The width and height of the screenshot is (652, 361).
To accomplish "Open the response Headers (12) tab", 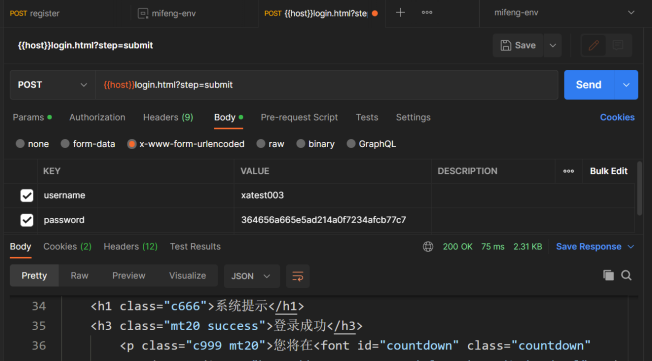I will coord(131,247).
